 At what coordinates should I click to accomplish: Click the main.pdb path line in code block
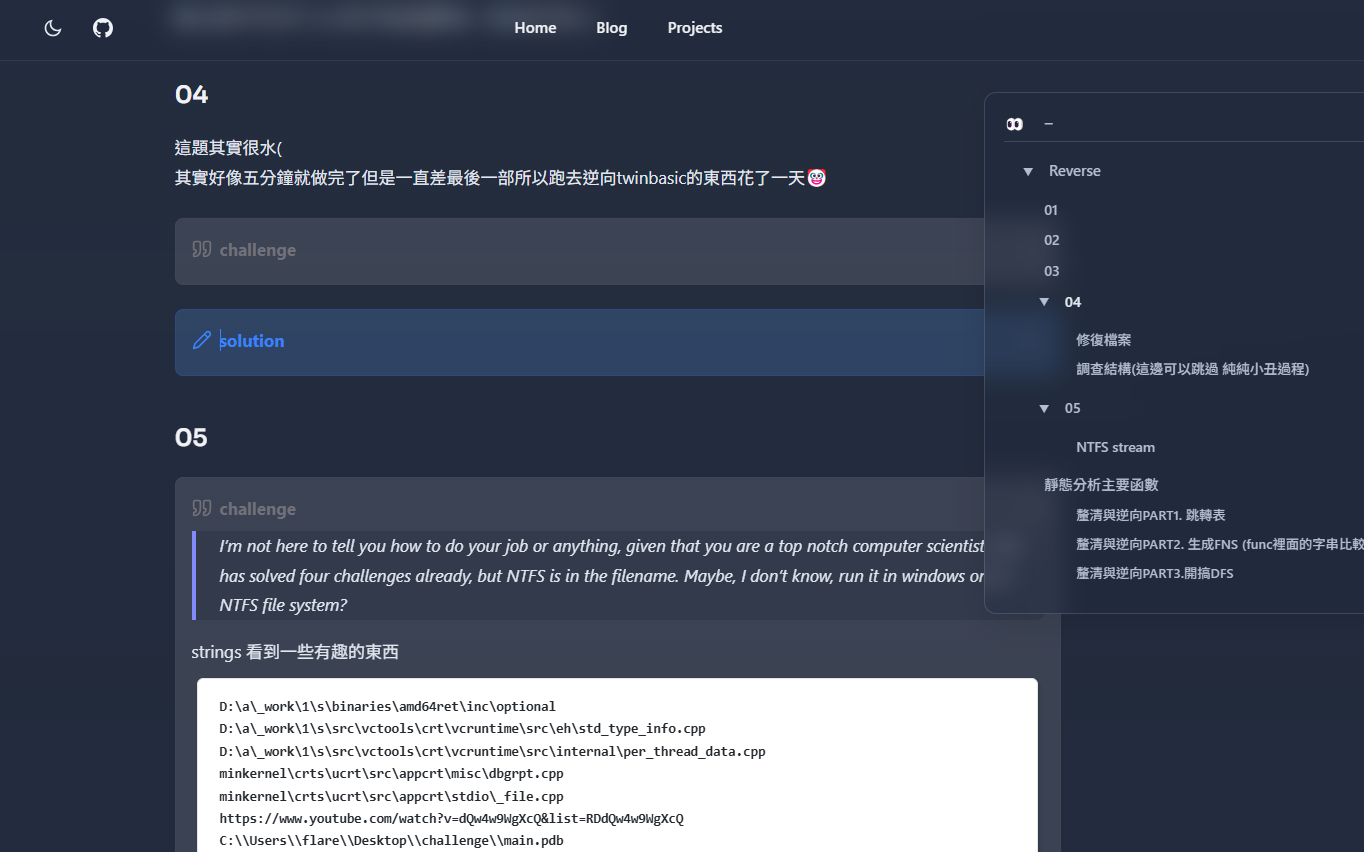(x=391, y=840)
